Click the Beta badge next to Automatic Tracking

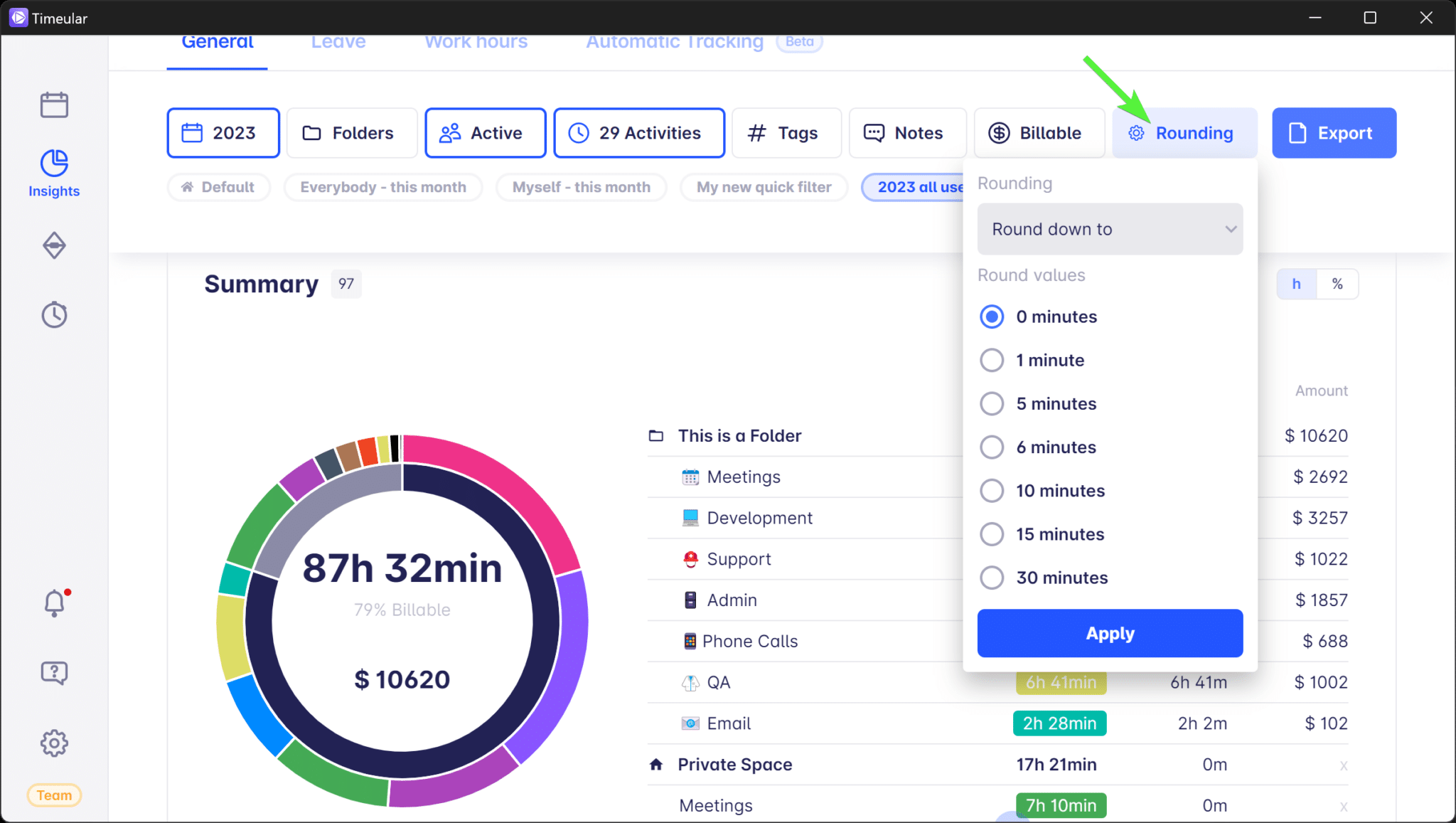[x=799, y=43]
